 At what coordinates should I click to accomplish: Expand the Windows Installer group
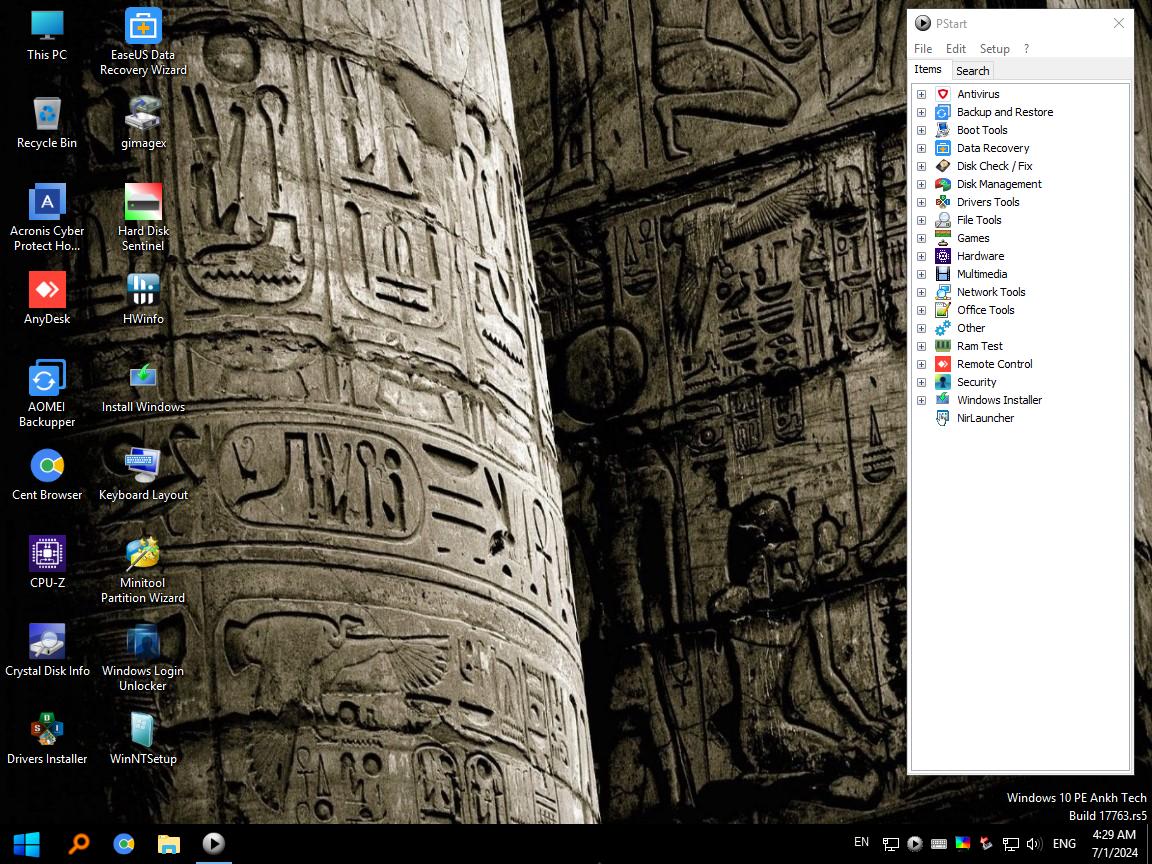tap(921, 400)
